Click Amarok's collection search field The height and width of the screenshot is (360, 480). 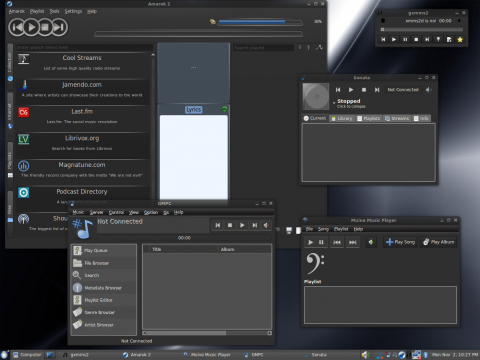[x=85, y=47]
